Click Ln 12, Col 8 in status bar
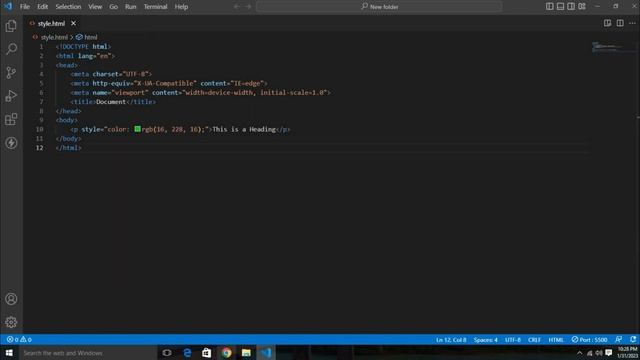 451,340
